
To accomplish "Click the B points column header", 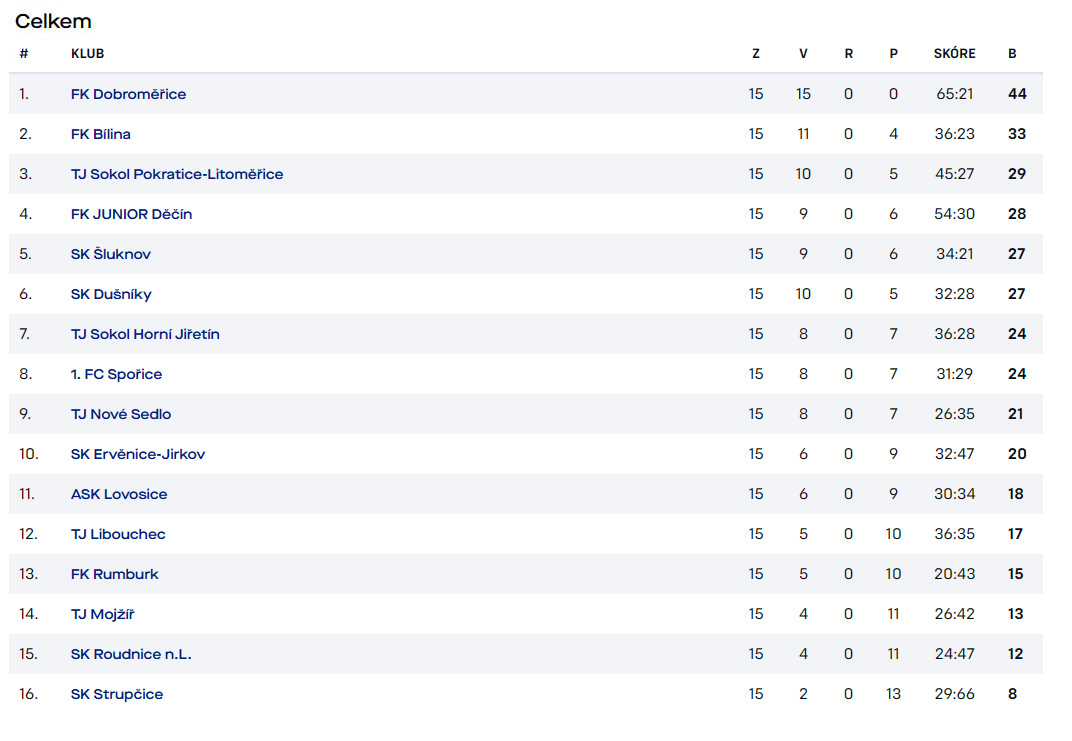I will (1012, 53).
